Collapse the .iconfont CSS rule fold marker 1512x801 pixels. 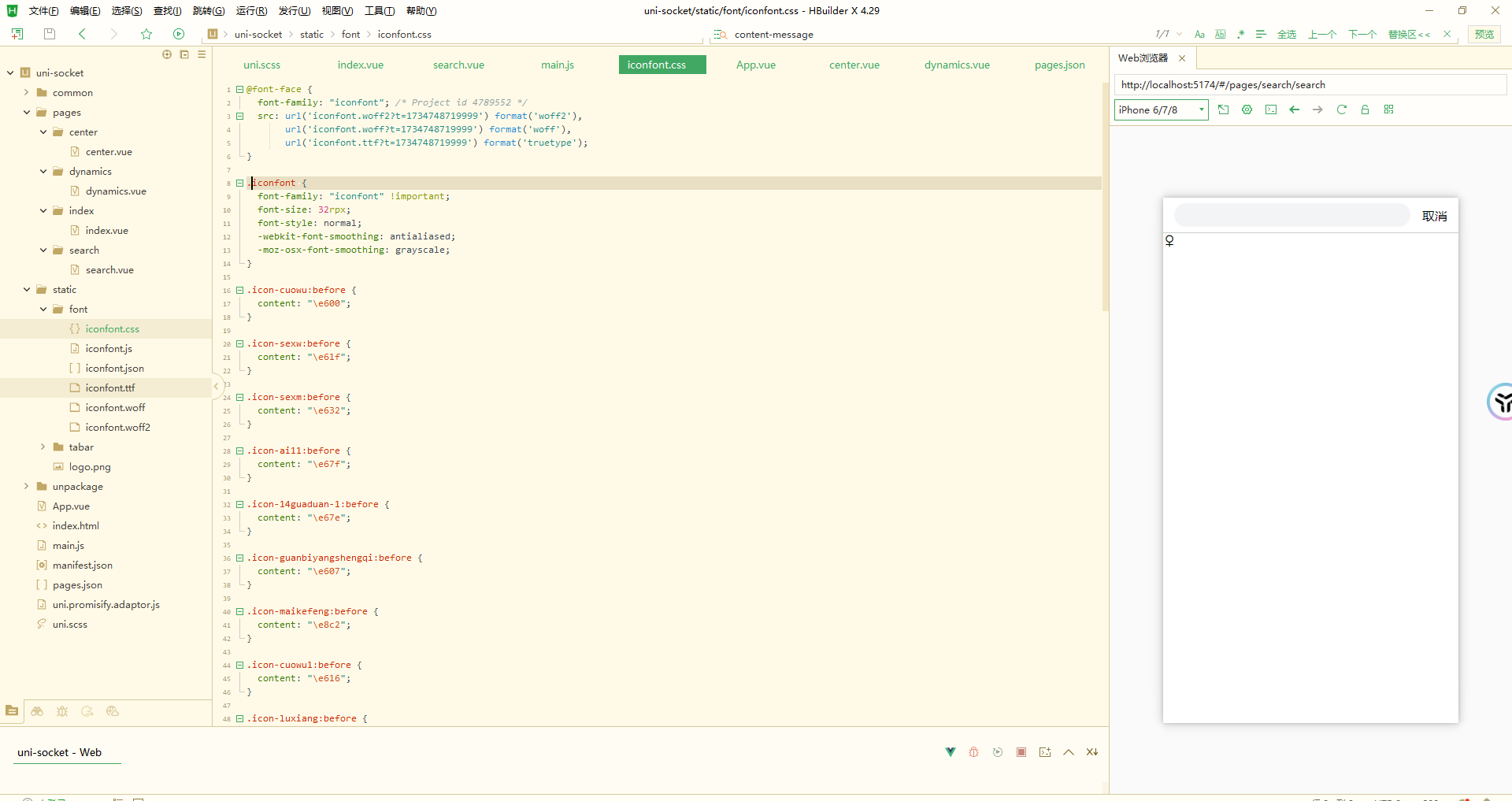pyautogui.click(x=240, y=183)
